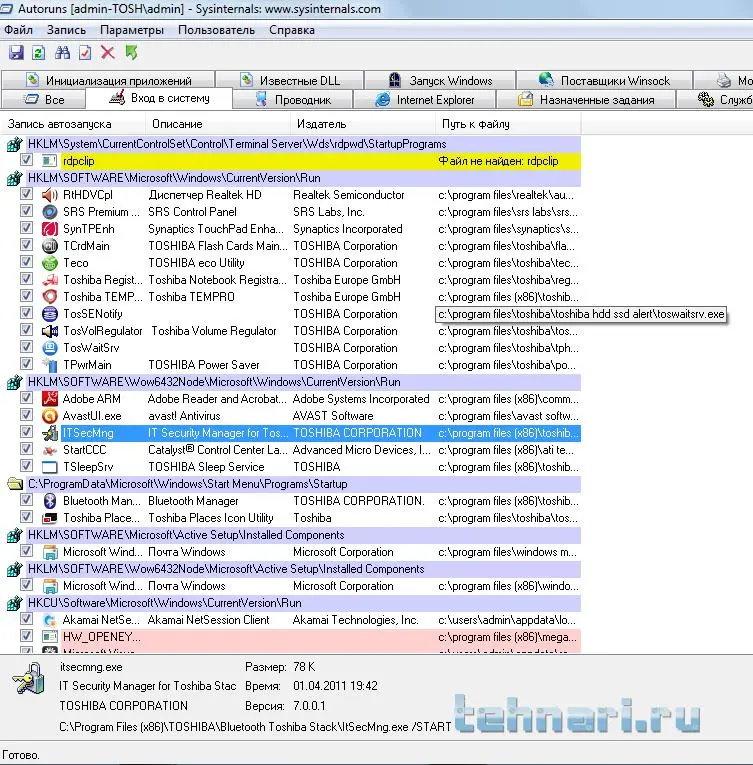
Task: Click the green Jump to entry icon
Action: point(131,52)
